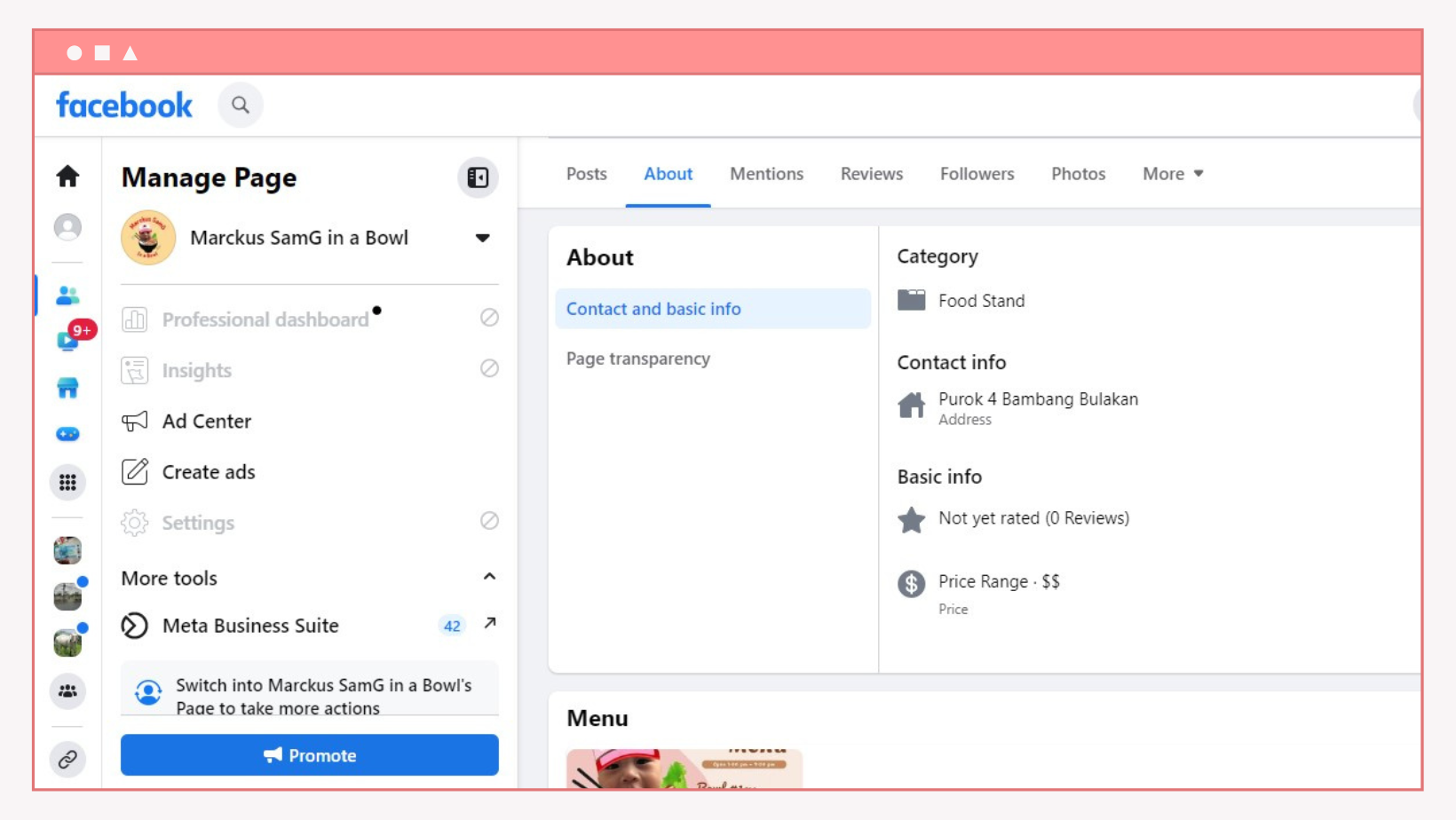Image resolution: width=1456 pixels, height=820 pixels.
Task: Open third shortcut thumbnail in left rail
Action: click(67, 643)
